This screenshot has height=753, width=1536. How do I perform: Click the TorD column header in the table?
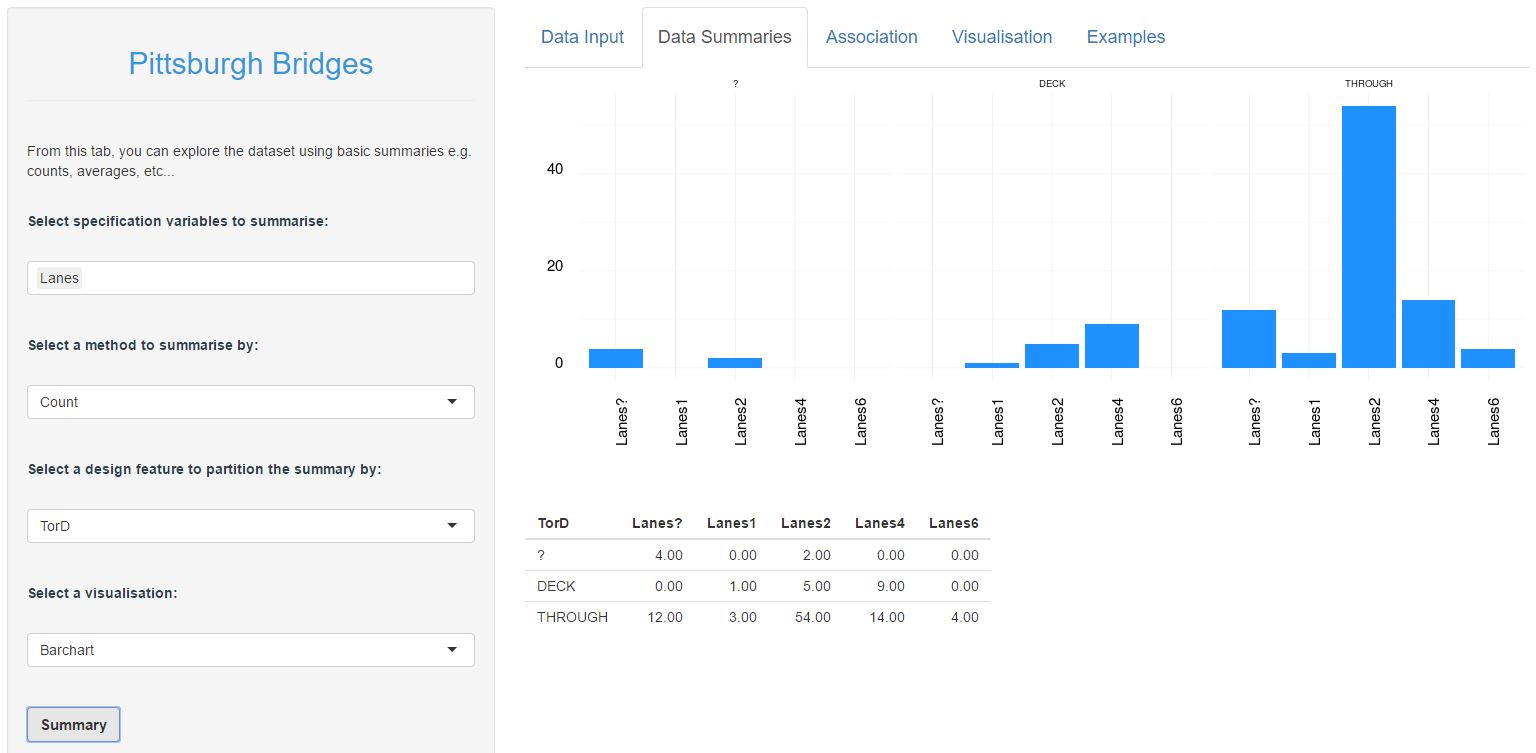pyautogui.click(x=553, y=523)
